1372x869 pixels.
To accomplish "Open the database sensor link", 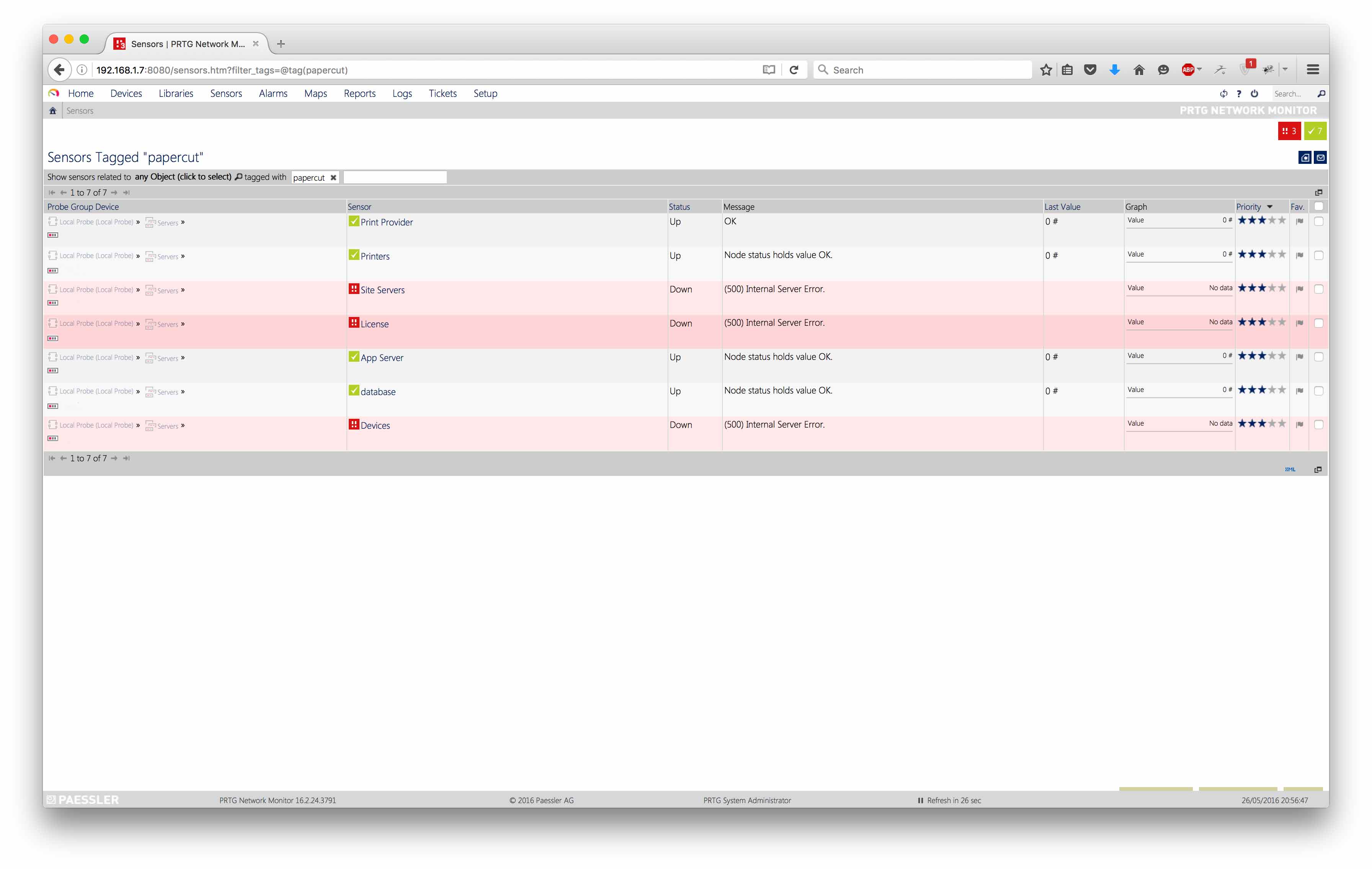I will click(378, 392).
